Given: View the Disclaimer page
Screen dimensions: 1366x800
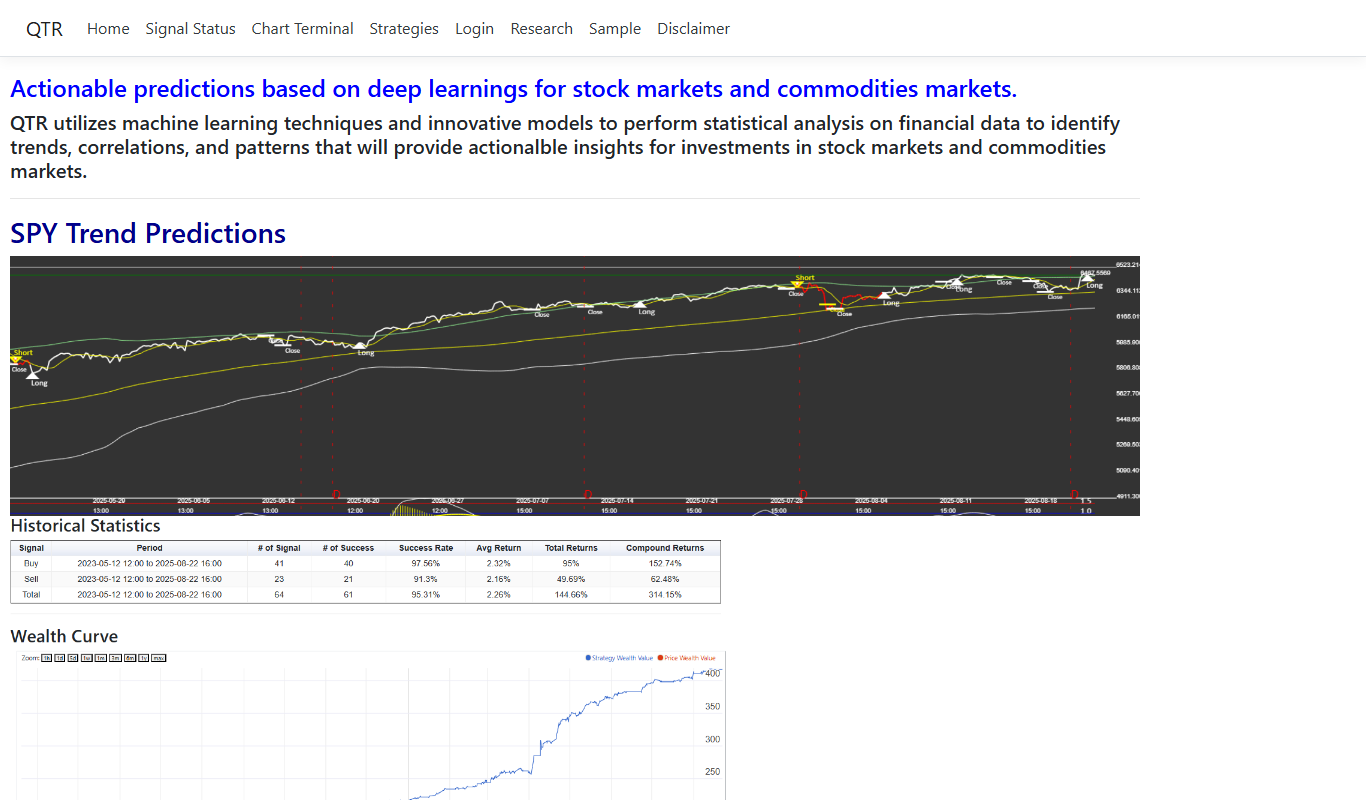Looking at the screenshot, I should 694,29.
